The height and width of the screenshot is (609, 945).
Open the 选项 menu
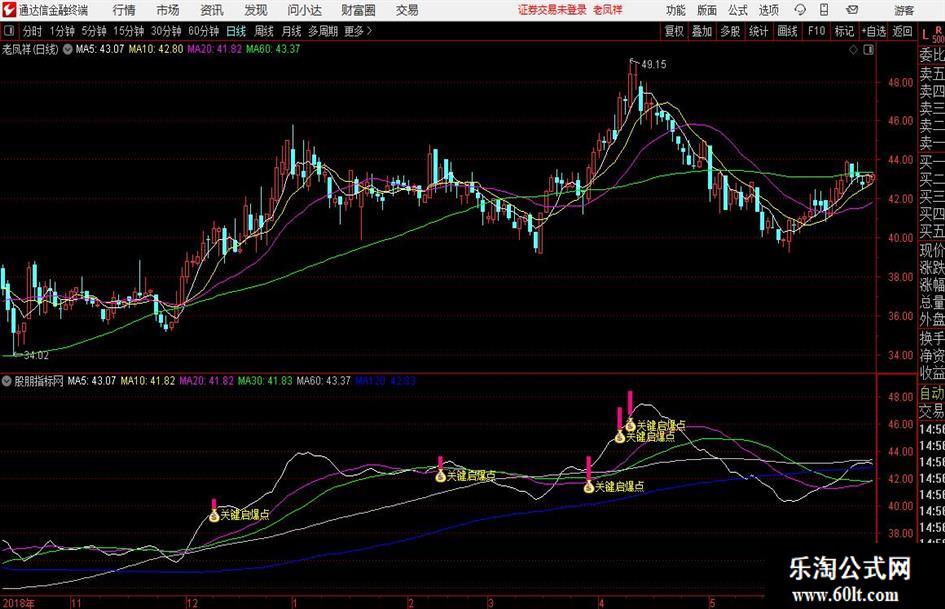tap(768, 10)
